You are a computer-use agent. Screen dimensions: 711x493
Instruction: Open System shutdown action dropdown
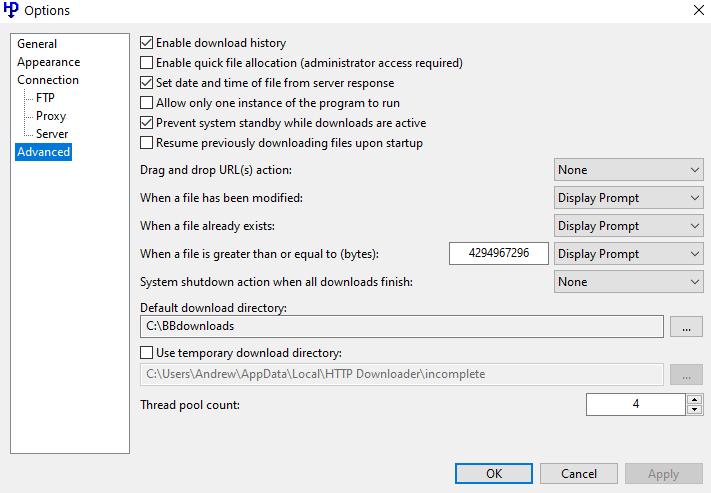[628, 282]
